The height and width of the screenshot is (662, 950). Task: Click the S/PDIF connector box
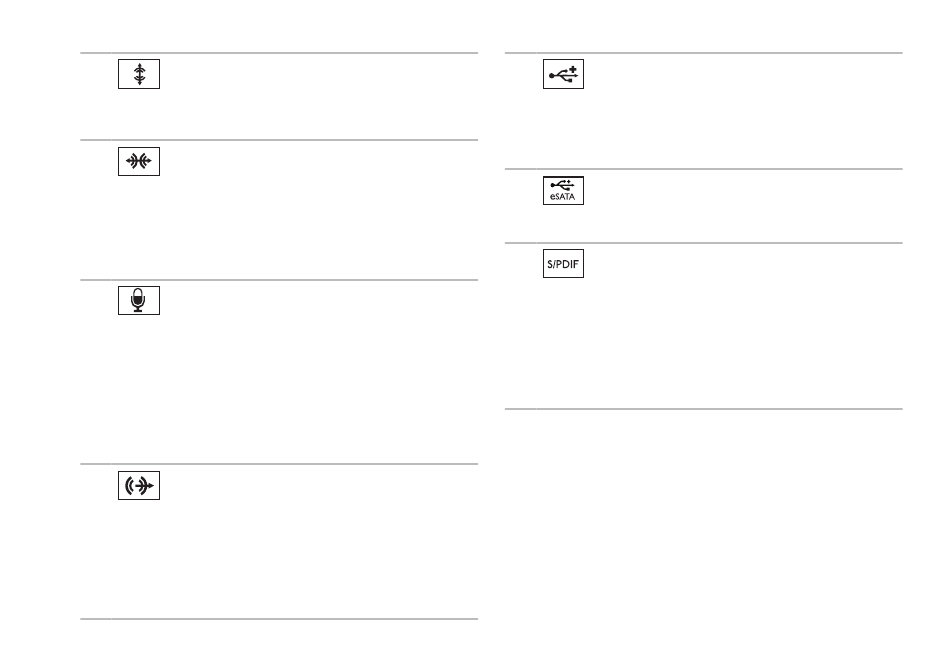click(x=563, y=263)
